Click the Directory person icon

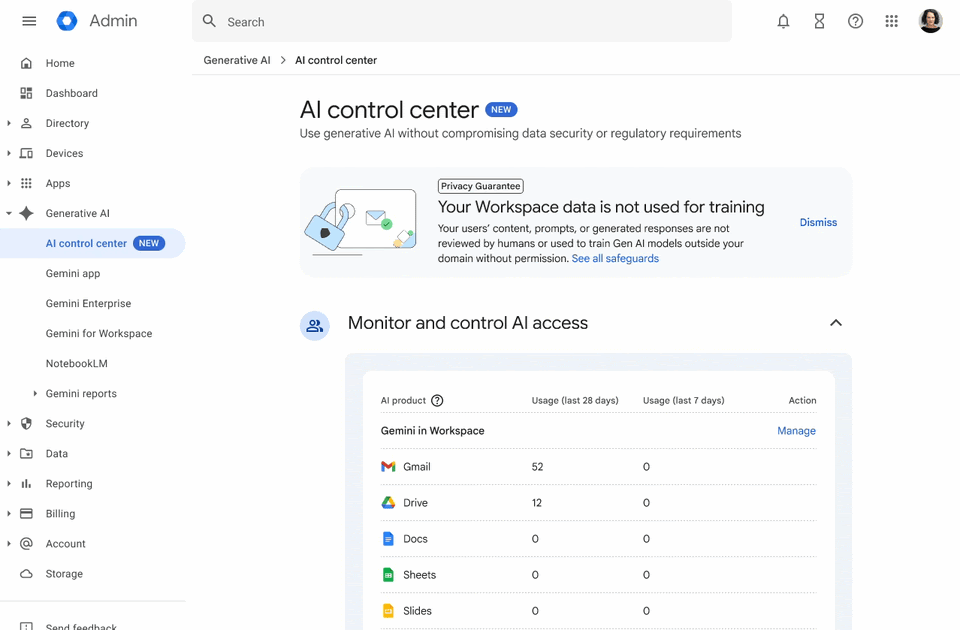[x=26, y=123]
